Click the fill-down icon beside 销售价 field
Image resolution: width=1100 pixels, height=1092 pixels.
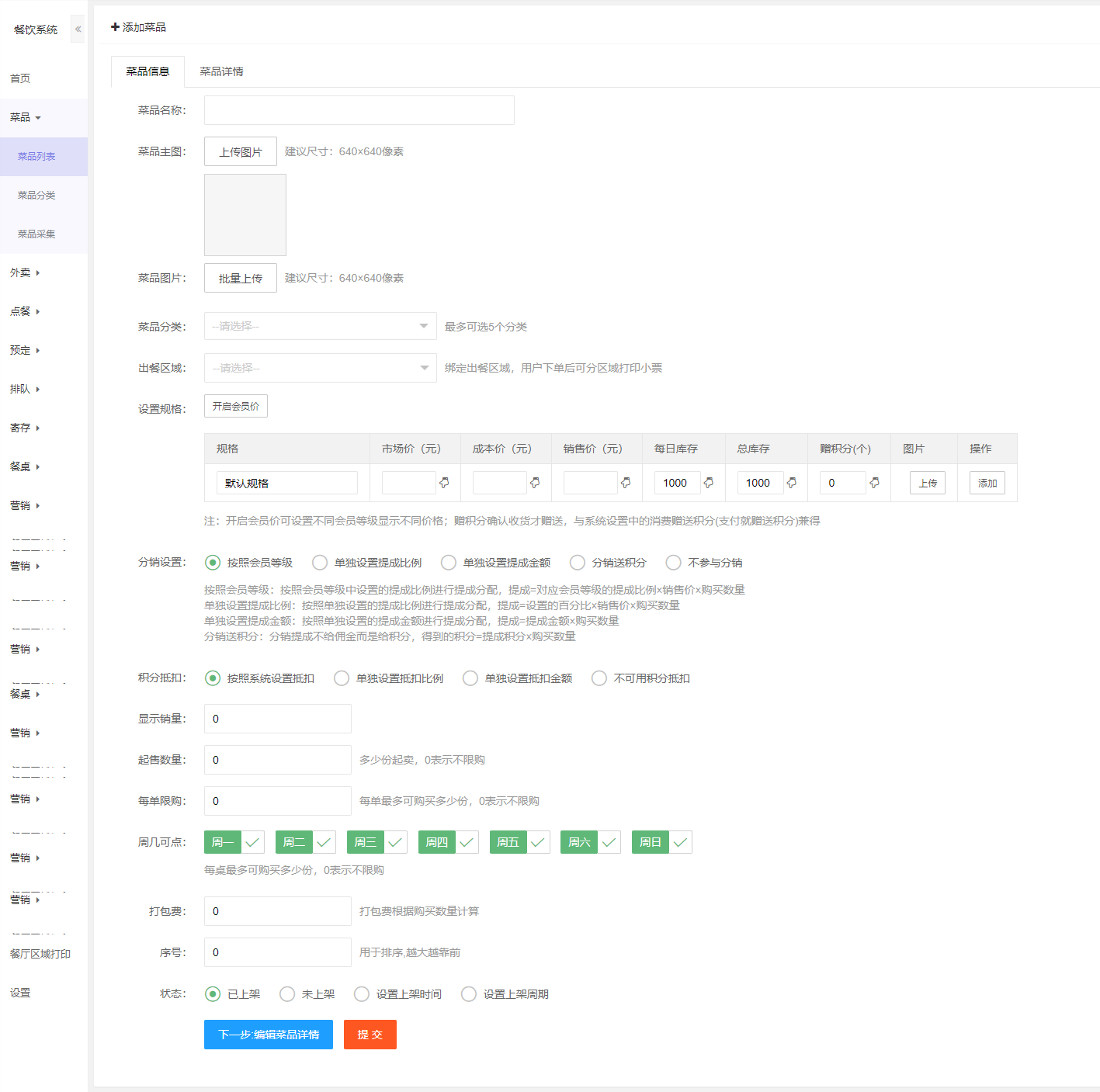click(626, 483)
